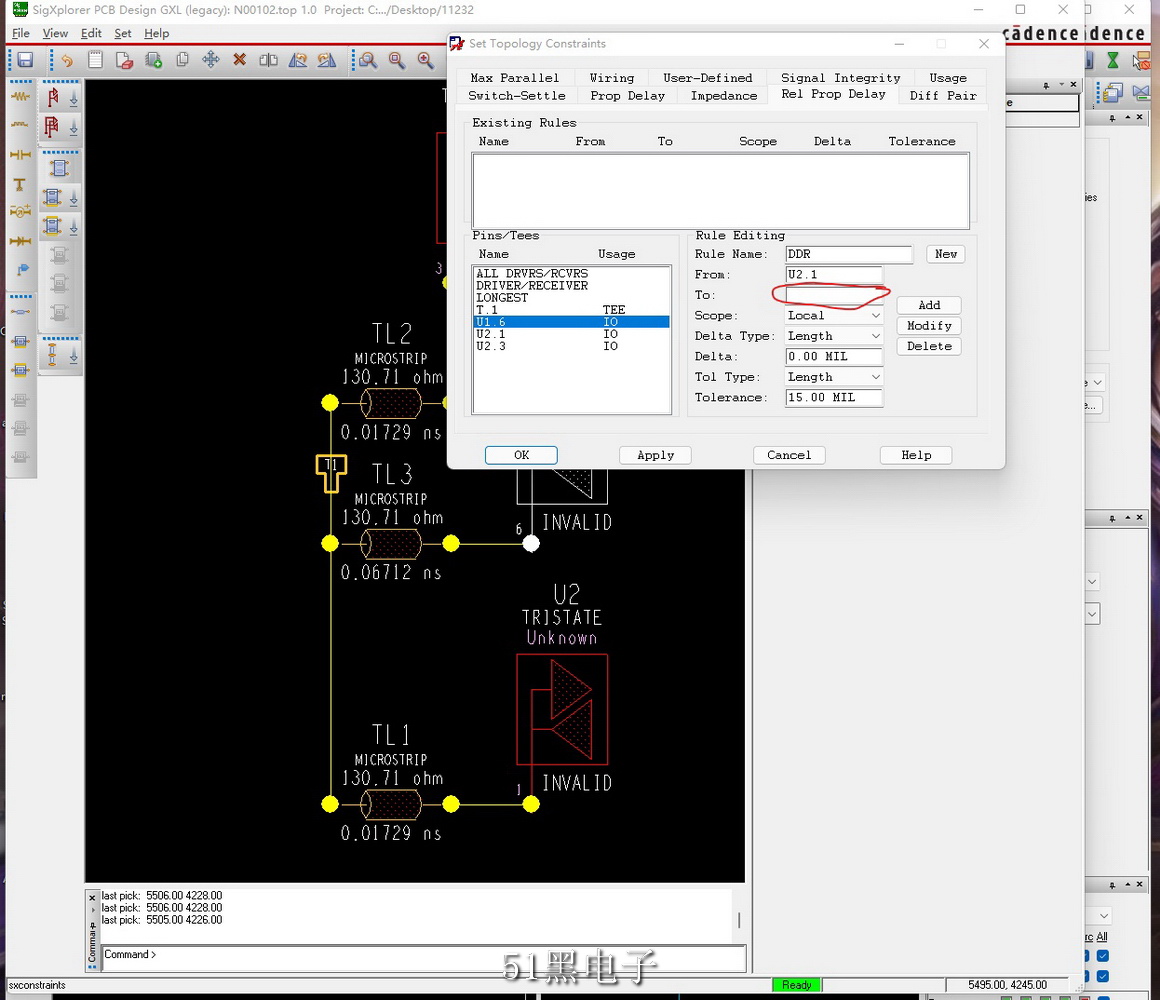The width and height of the screenshot is (1160, 1000).
Task: Click the New rule button
Action: click(945, 254)
